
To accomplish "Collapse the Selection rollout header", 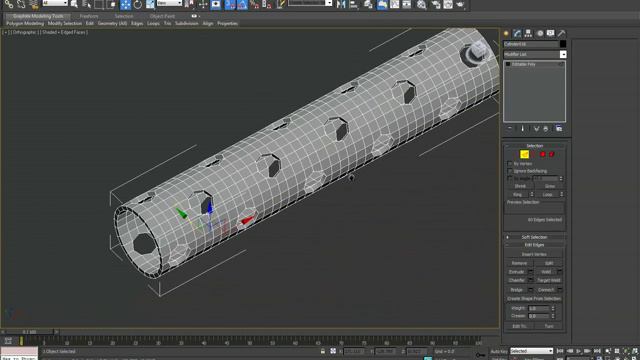I will tap(534, 146).
